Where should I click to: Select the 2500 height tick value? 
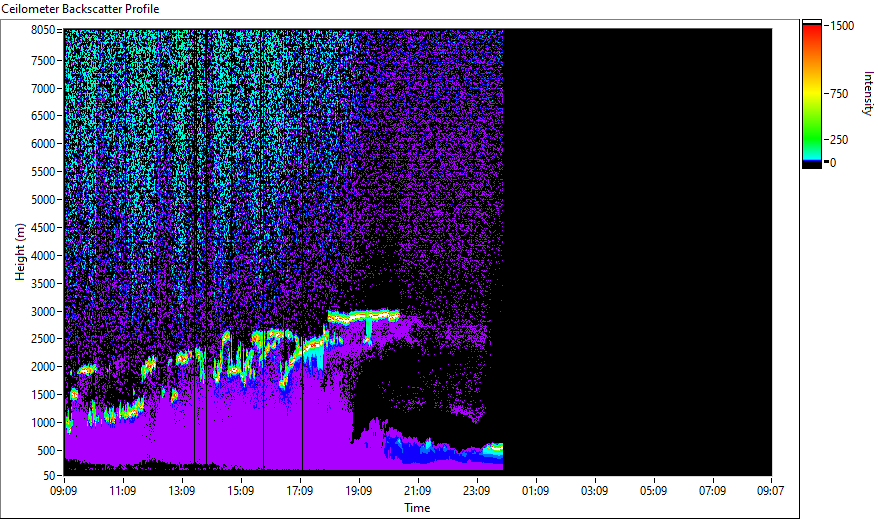click(x=43, y=339)
